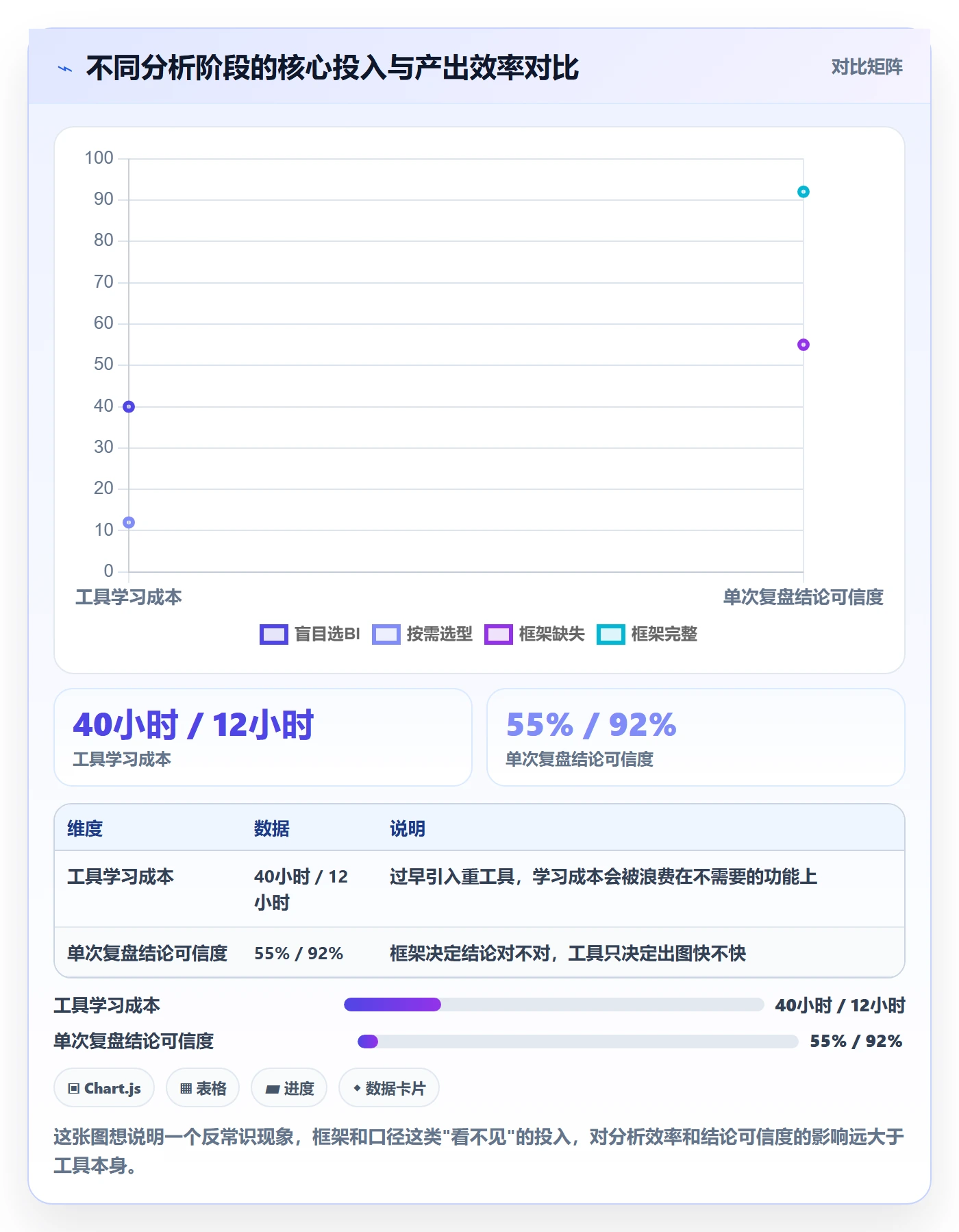
Task: Click the 工具学习成本 progress bar
Action: 553,1005
